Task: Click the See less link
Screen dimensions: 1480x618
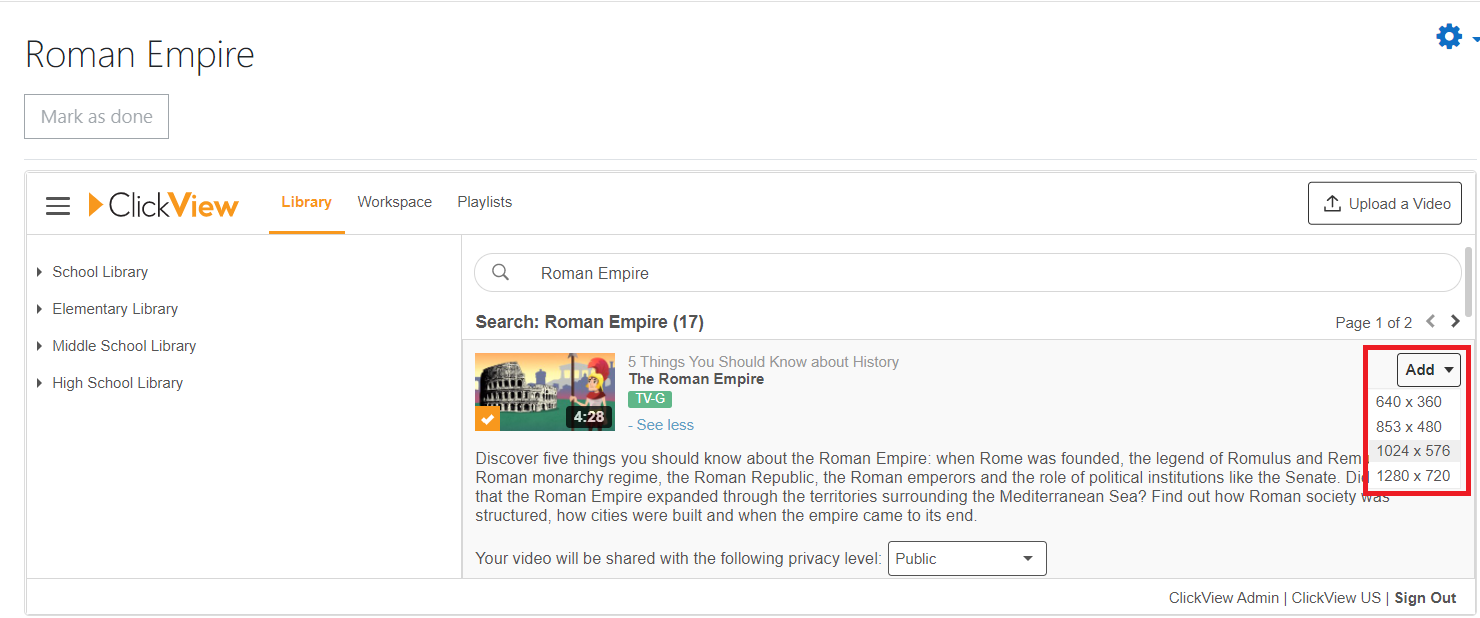Action: point(661,425)
